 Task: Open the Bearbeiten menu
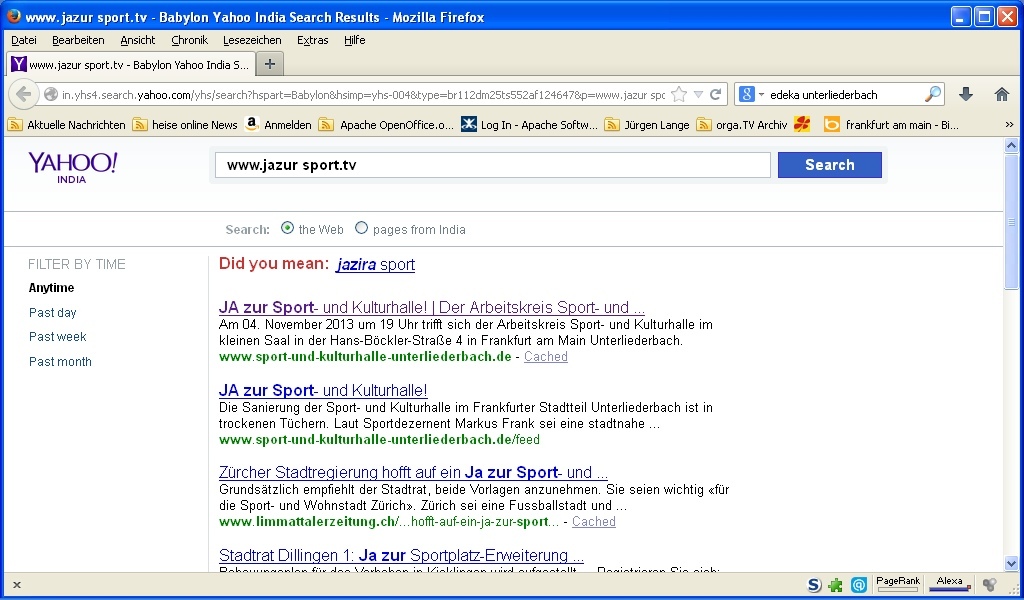(78, 40)
